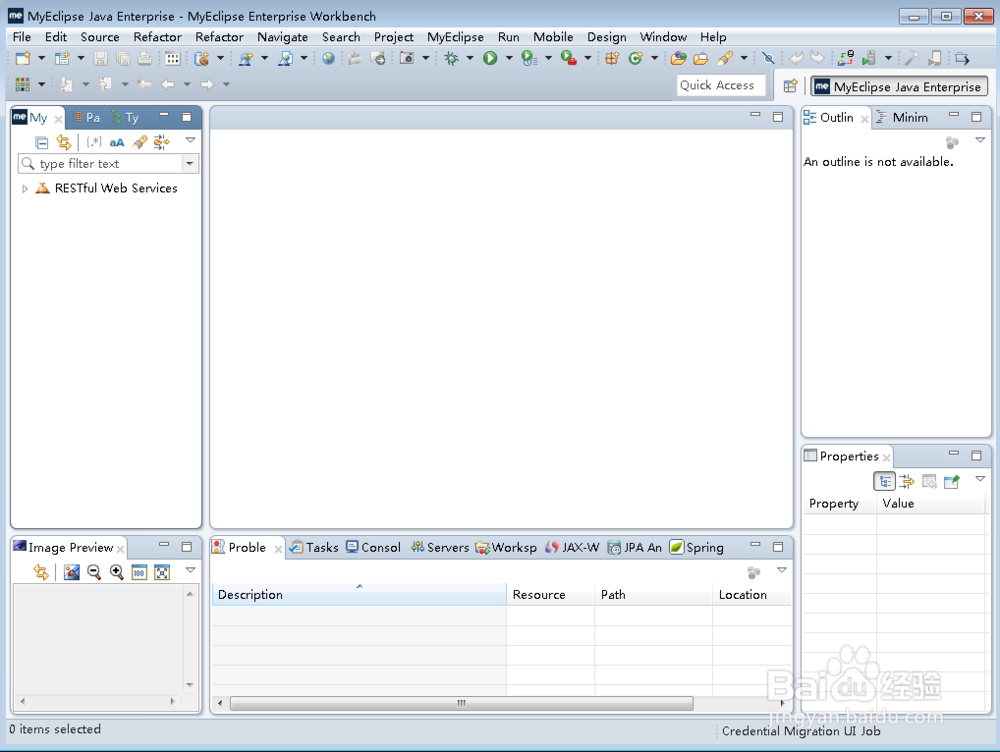Sort by the Description column header
The height and width of the screenshot is (752, 1000).
click(359, 594)
